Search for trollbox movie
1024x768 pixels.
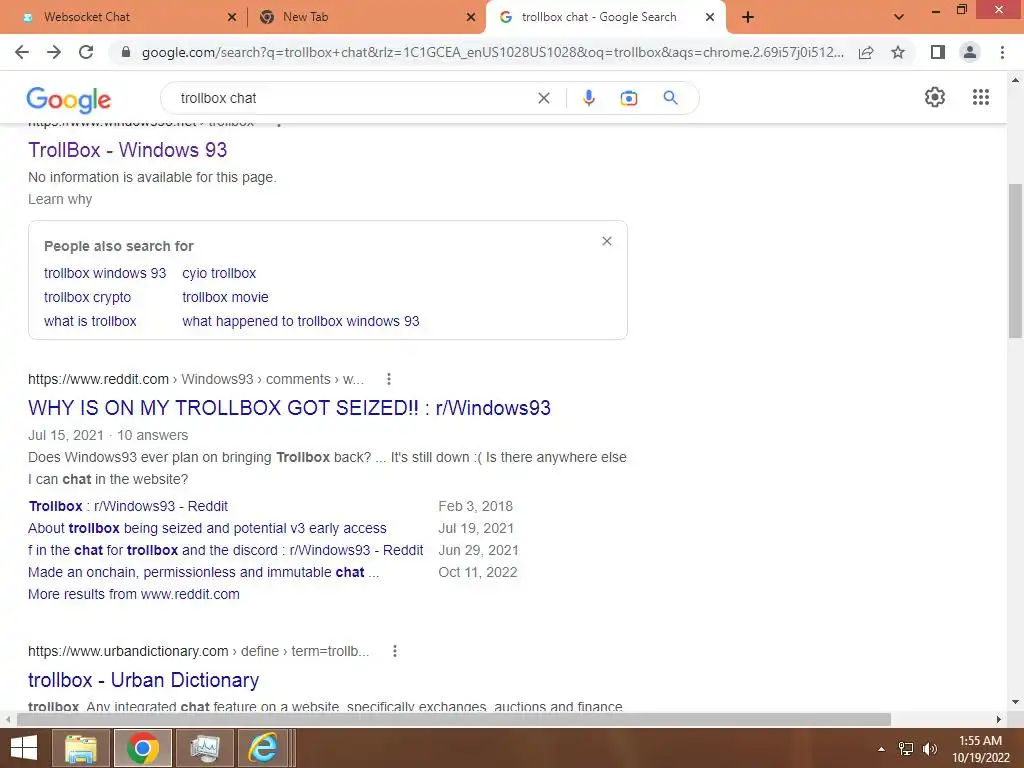[x=225, y=297]
